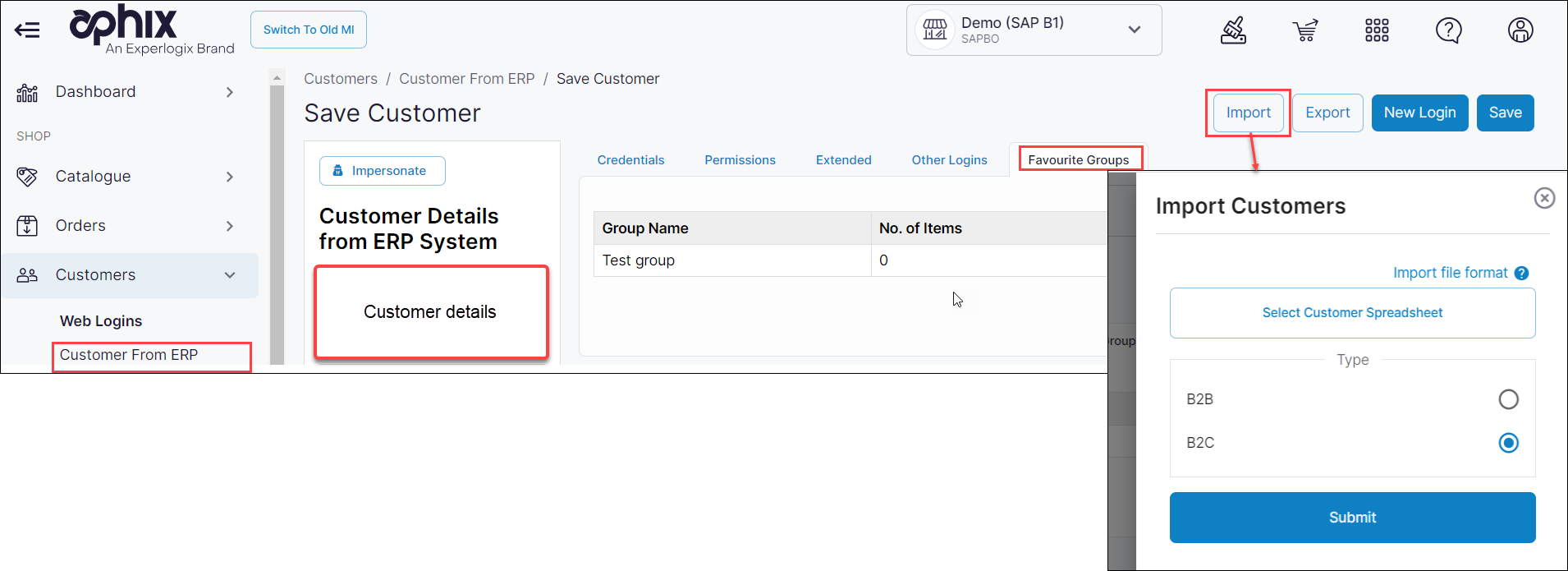Close the Import Customers panel
1568x571 pixels.
coord(1544,198)
